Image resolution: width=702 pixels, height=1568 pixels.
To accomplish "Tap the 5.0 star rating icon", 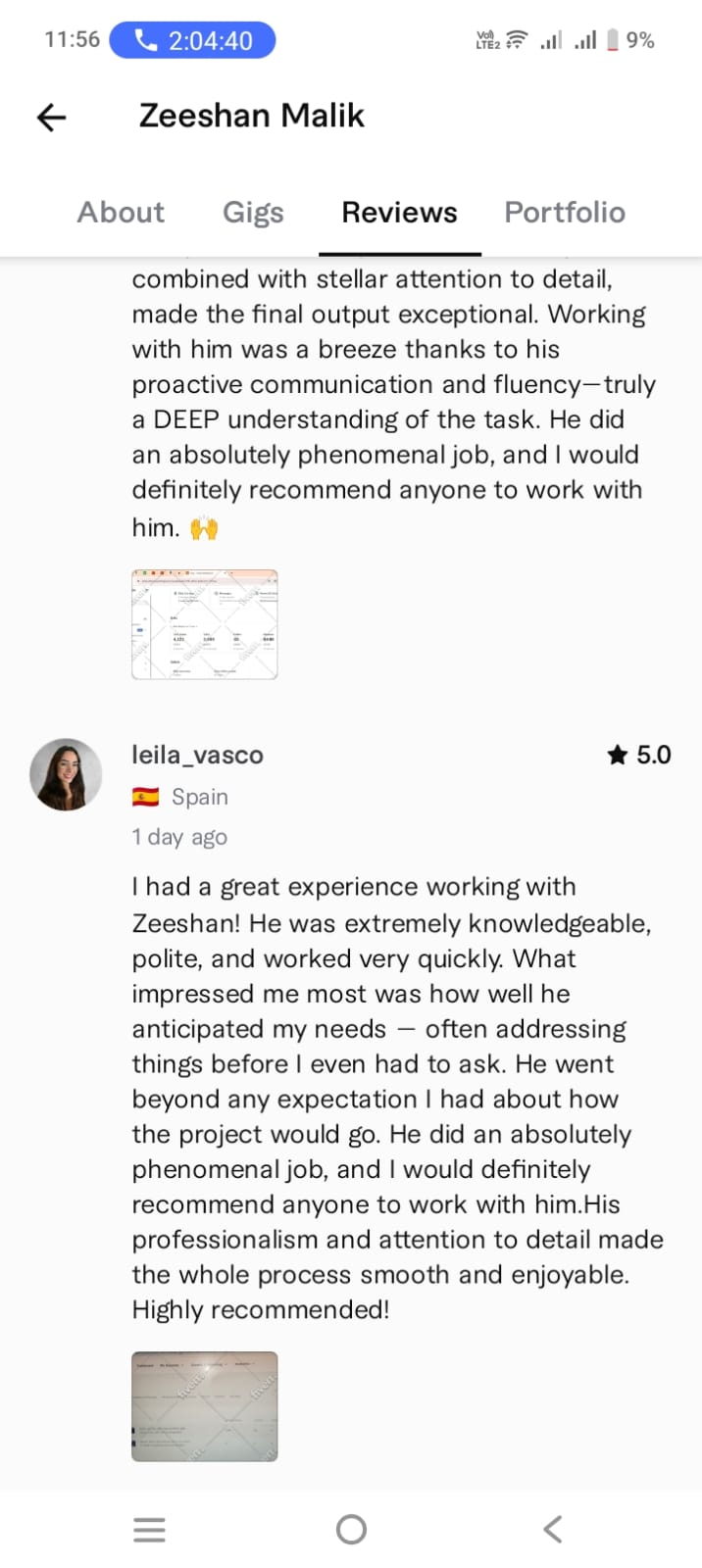I will coord(617,755).
